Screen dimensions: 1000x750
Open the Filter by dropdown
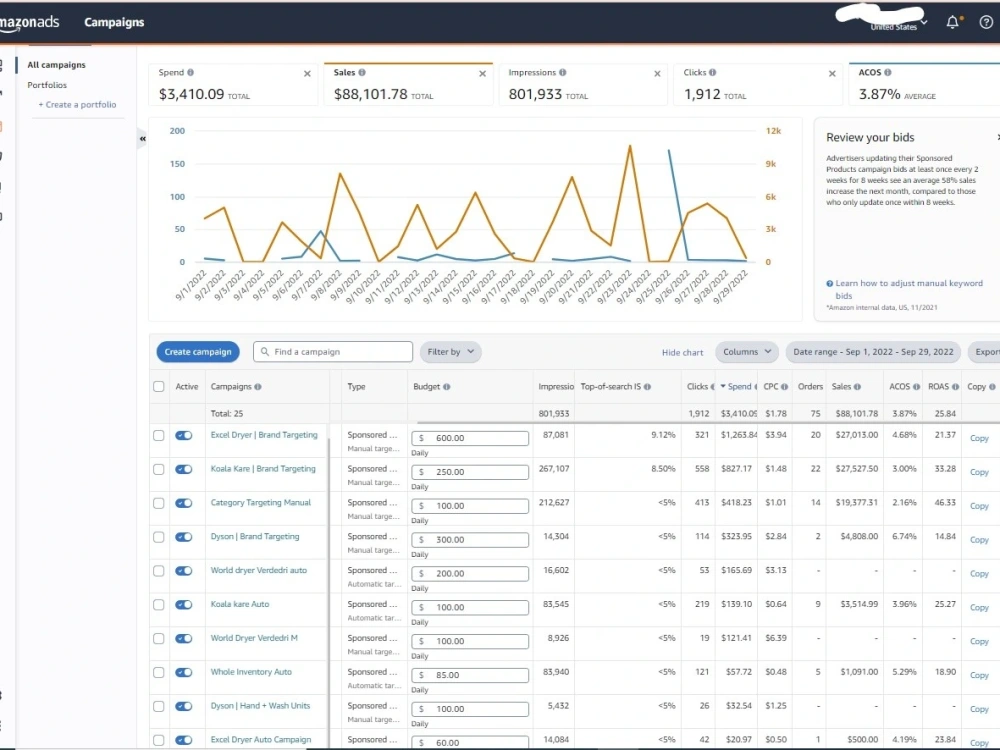(450, 352)
